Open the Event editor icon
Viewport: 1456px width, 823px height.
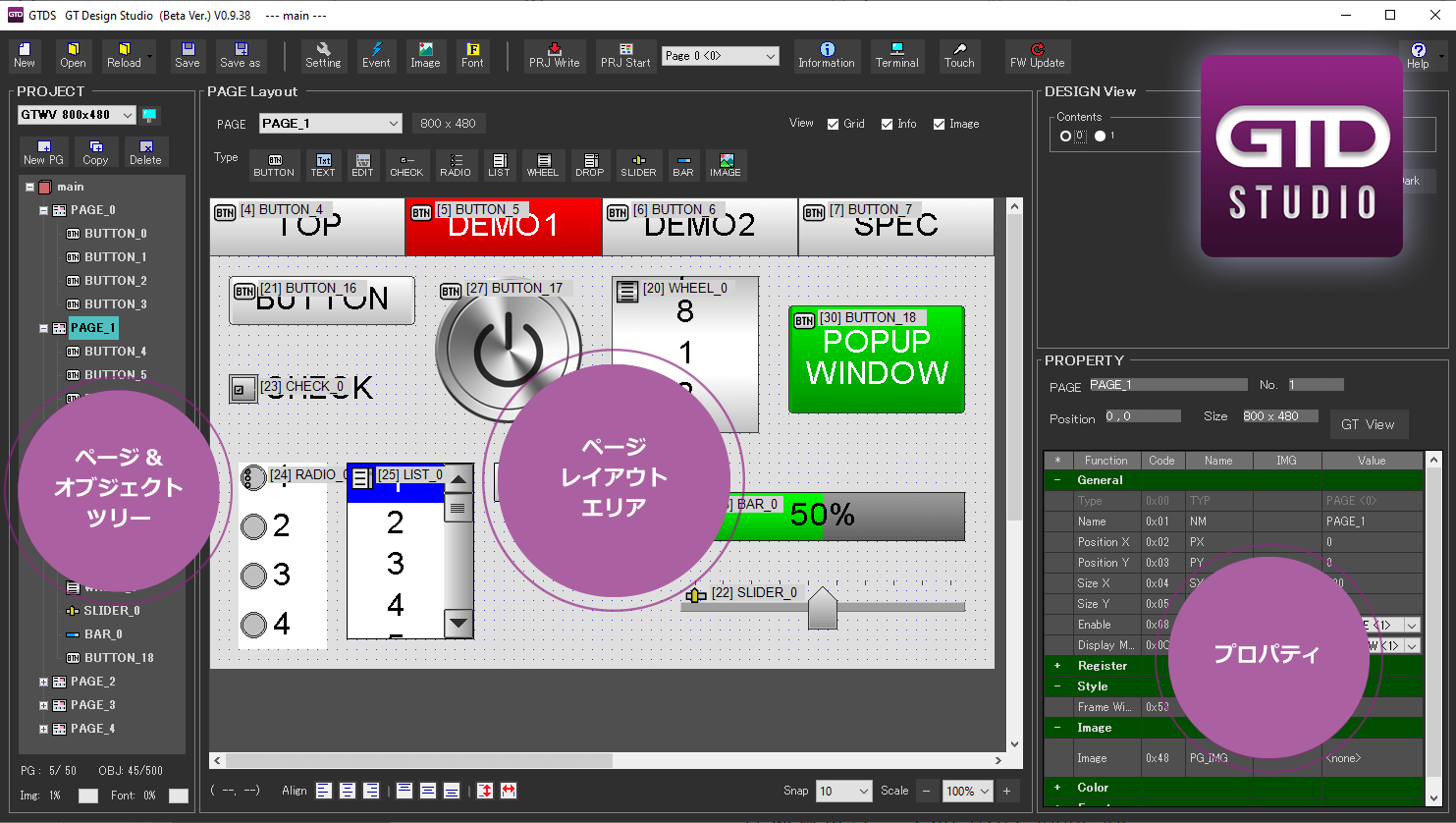point(376,56)
